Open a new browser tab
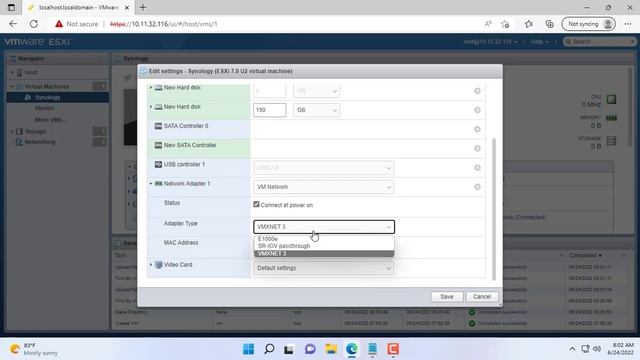 click(143, 7)
